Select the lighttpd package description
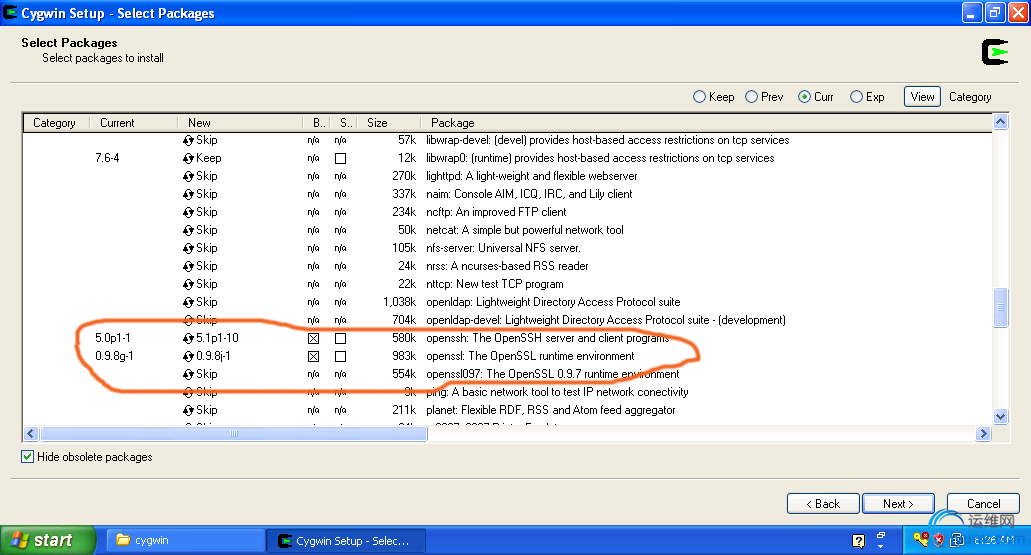This screenshot has height=555, width=1031. [531, 176]
